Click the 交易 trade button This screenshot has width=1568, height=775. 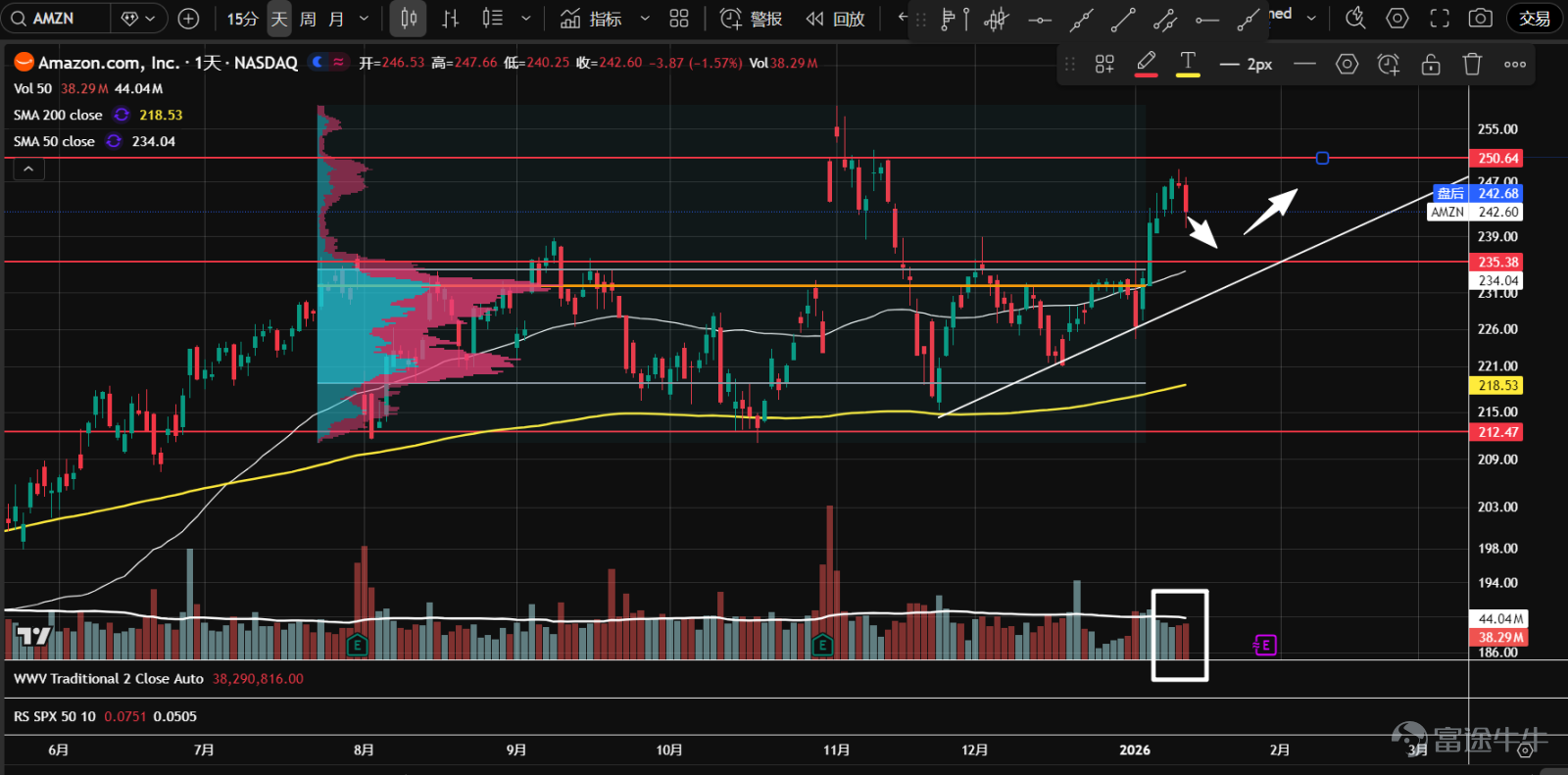pyautogui.click(x=1535, y=19)
